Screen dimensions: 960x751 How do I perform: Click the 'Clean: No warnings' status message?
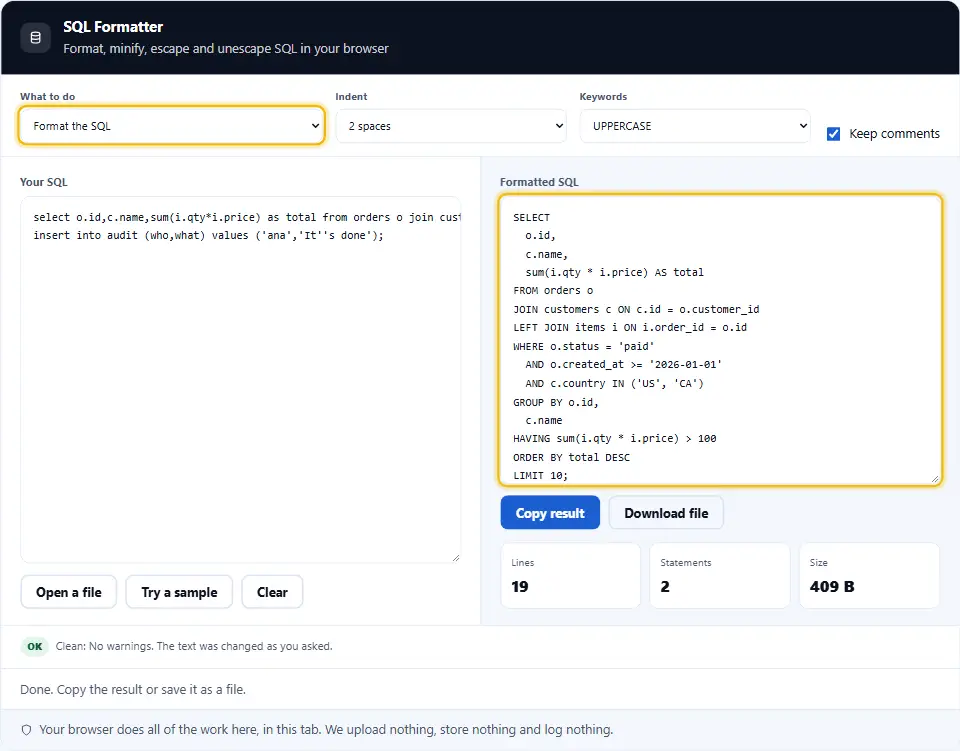point(194,646)
